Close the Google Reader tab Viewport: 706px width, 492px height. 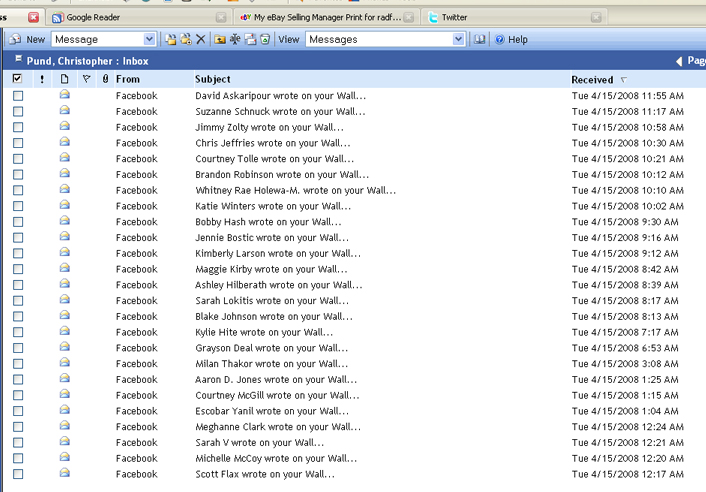click(221, 18)
